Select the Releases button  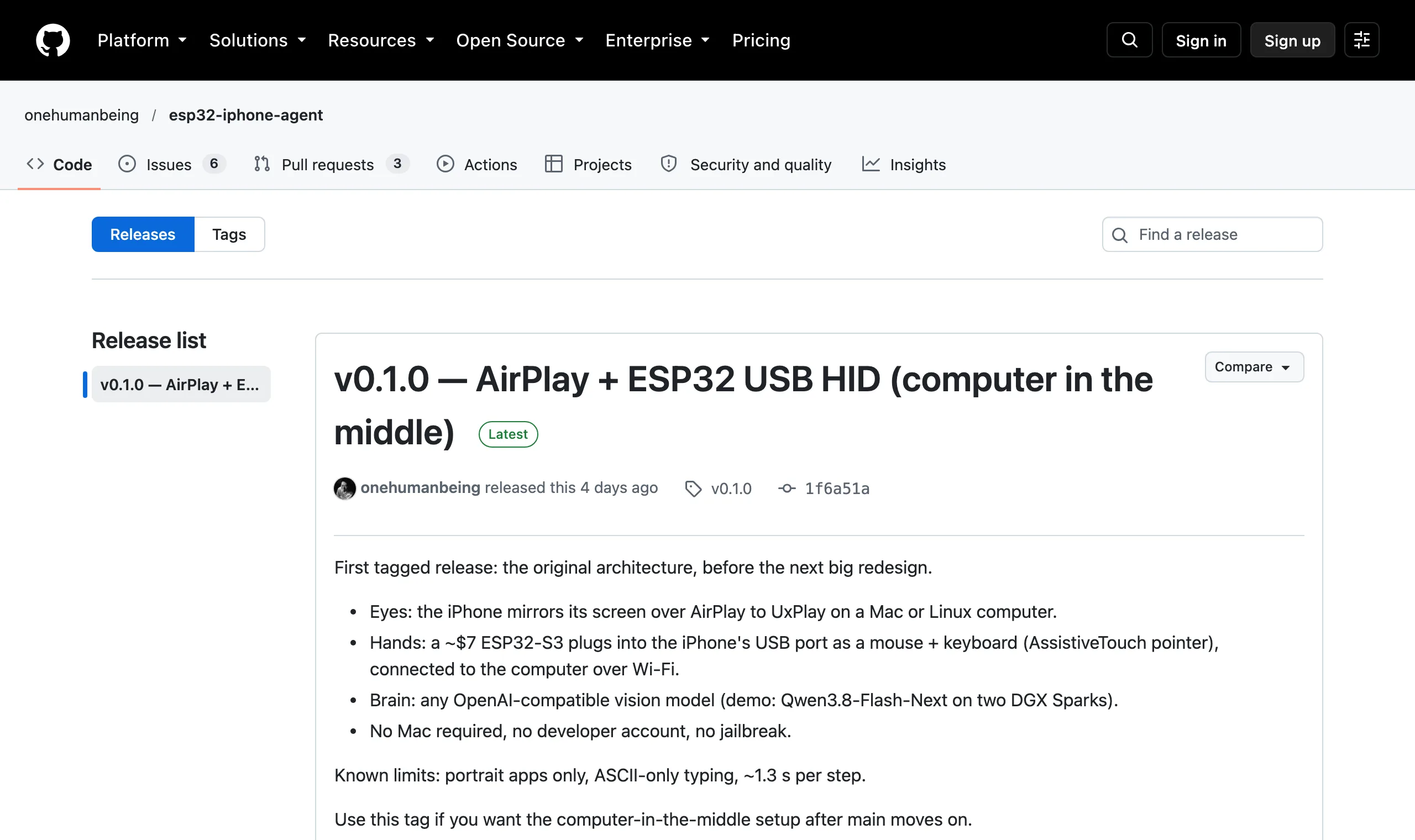(143, 234)
